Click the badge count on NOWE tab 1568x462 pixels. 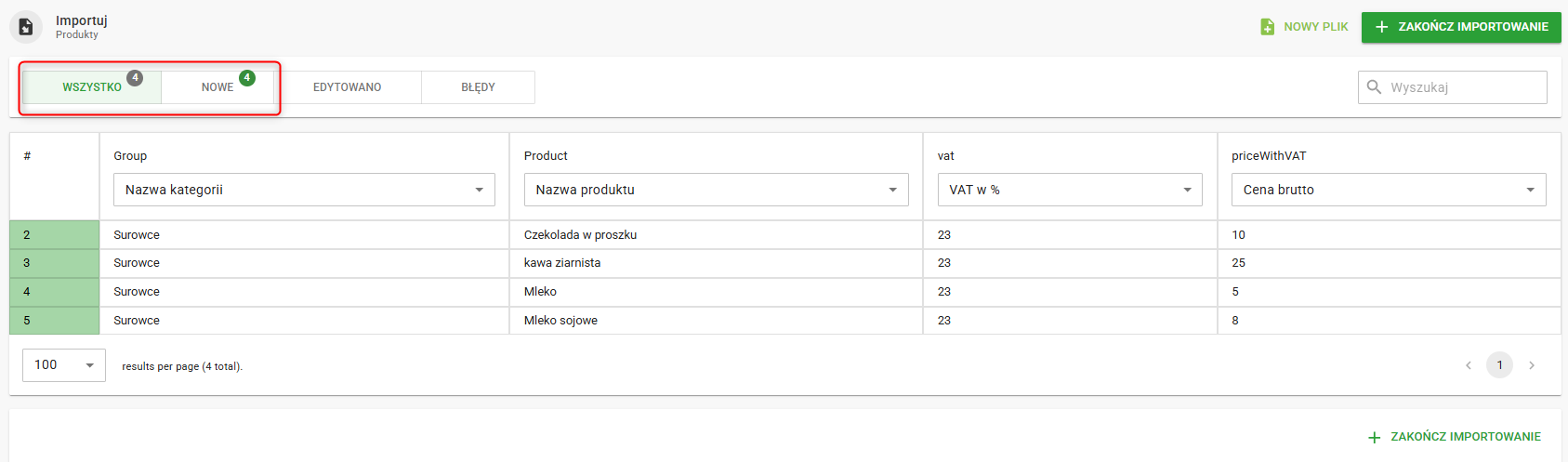click(247, 78)
